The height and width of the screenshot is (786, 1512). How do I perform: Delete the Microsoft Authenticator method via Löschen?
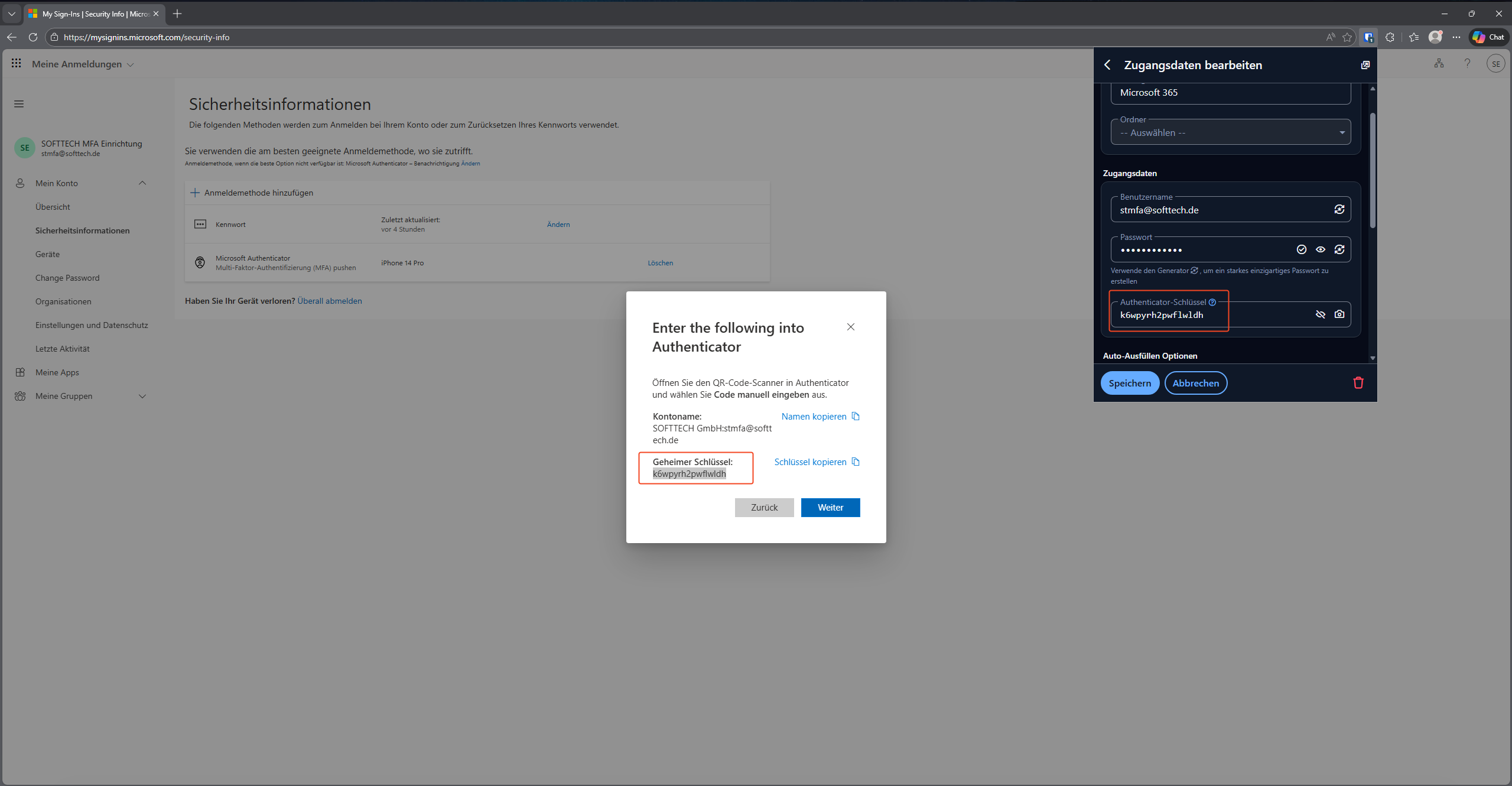(x=661, y=263)
